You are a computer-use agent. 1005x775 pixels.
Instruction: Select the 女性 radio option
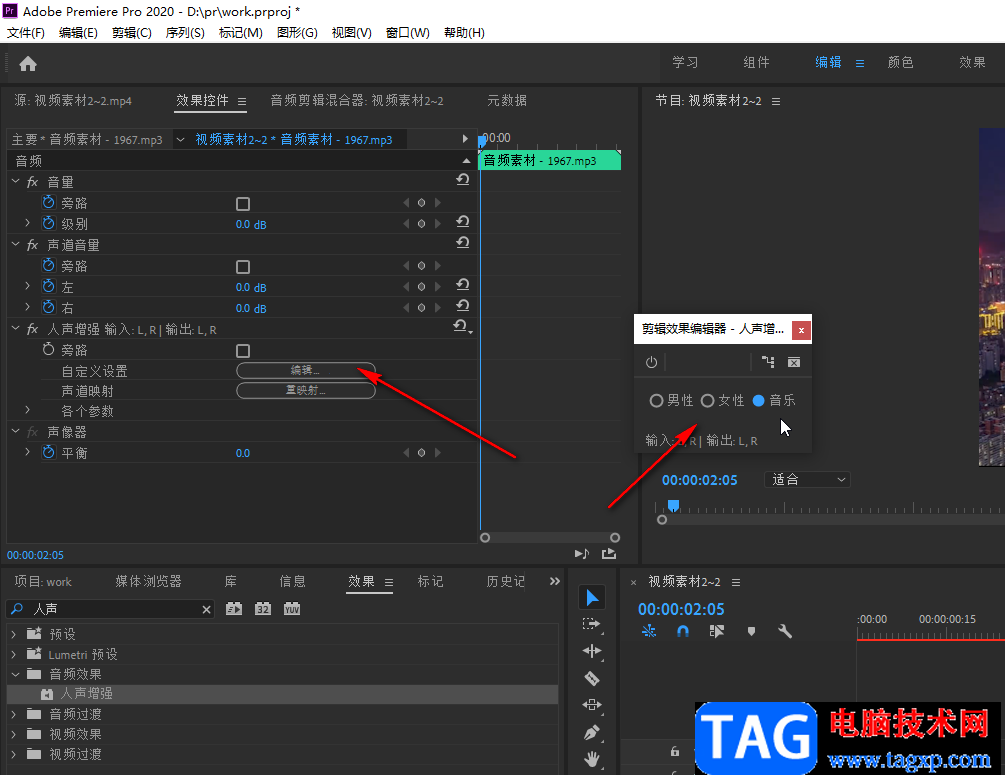point(708,401)
